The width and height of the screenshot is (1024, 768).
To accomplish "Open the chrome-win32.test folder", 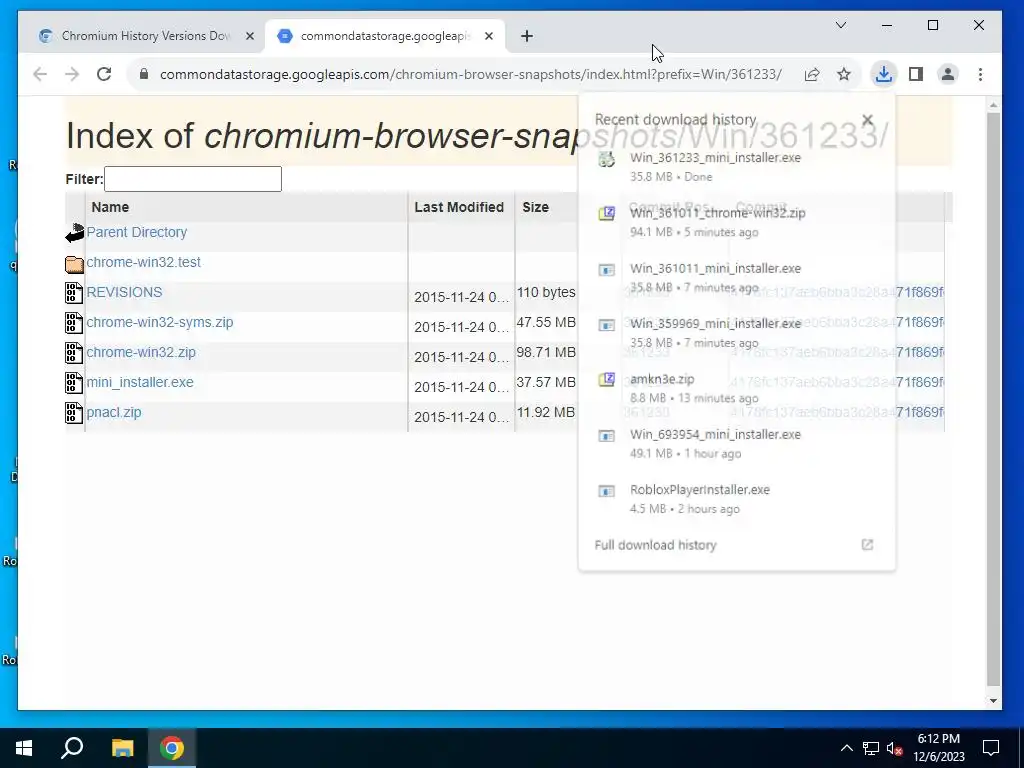I will pyautogui.click(x=143, y=262).
